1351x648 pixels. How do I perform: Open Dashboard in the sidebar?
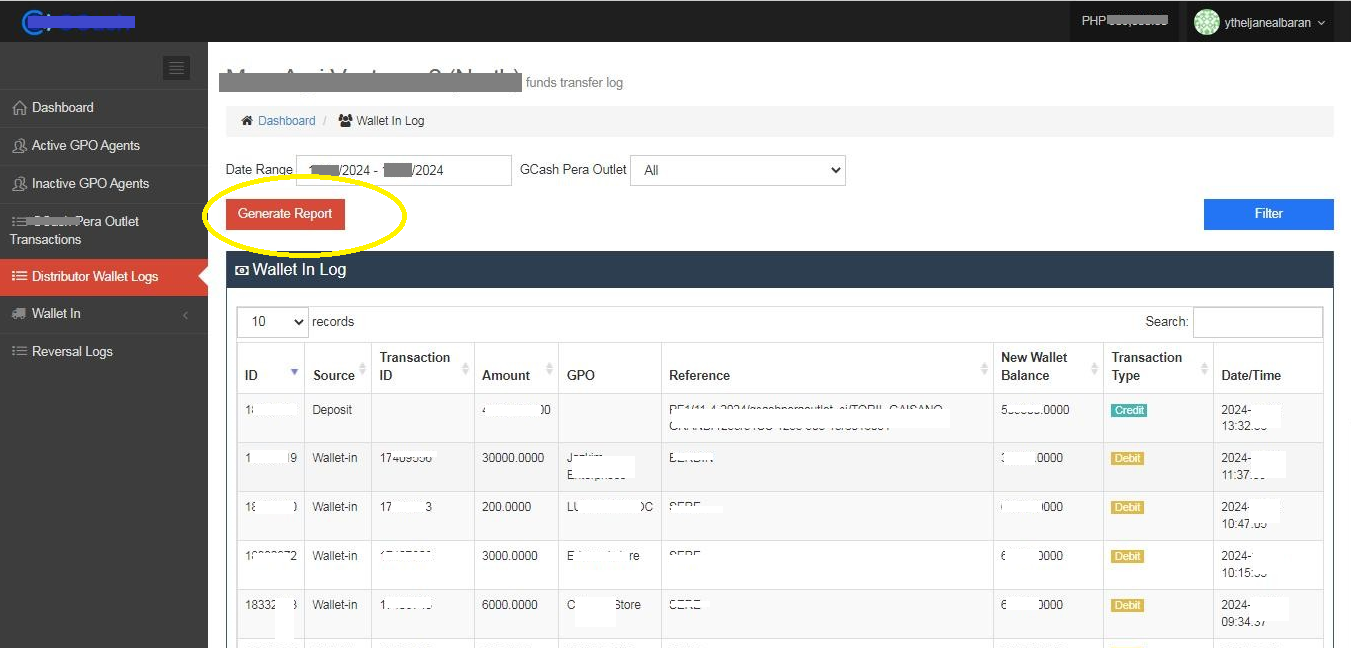pos(104,108)
